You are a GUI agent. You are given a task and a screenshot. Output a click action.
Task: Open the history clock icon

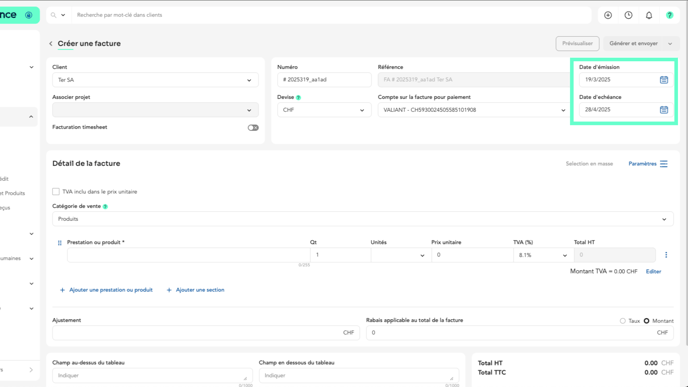click(628, 15)
